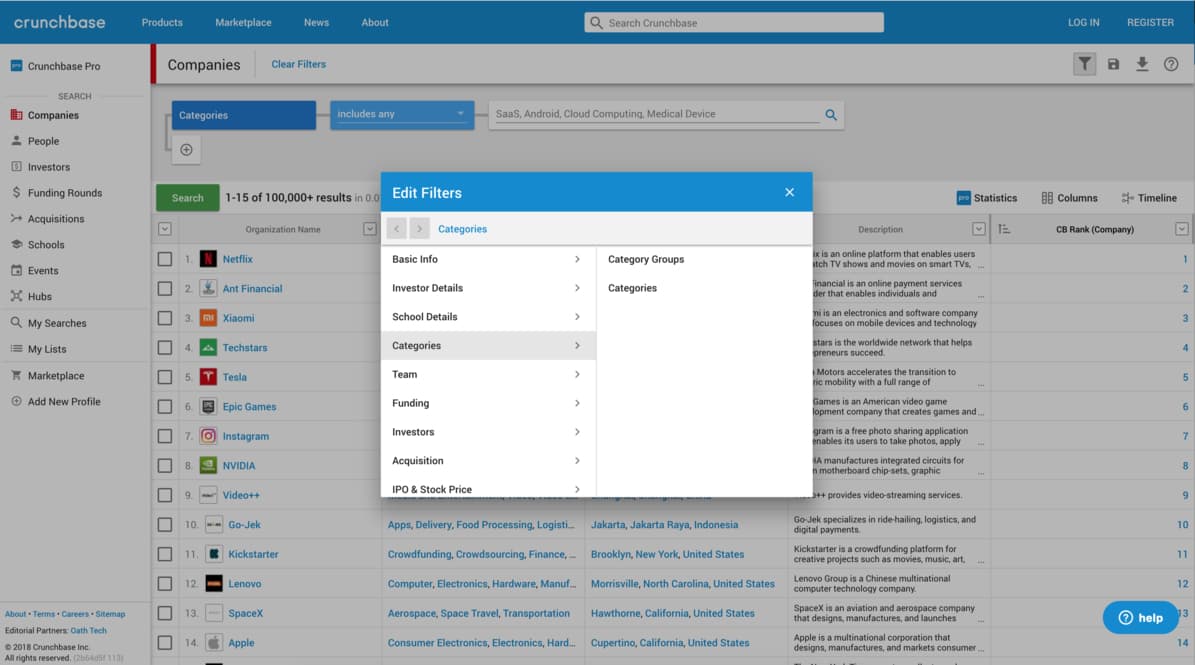Image resolution: width=1195 pixels, height=665 pixels.
Task: Check the Xiaomi row checkbox
Action: [x=165, y=318]
